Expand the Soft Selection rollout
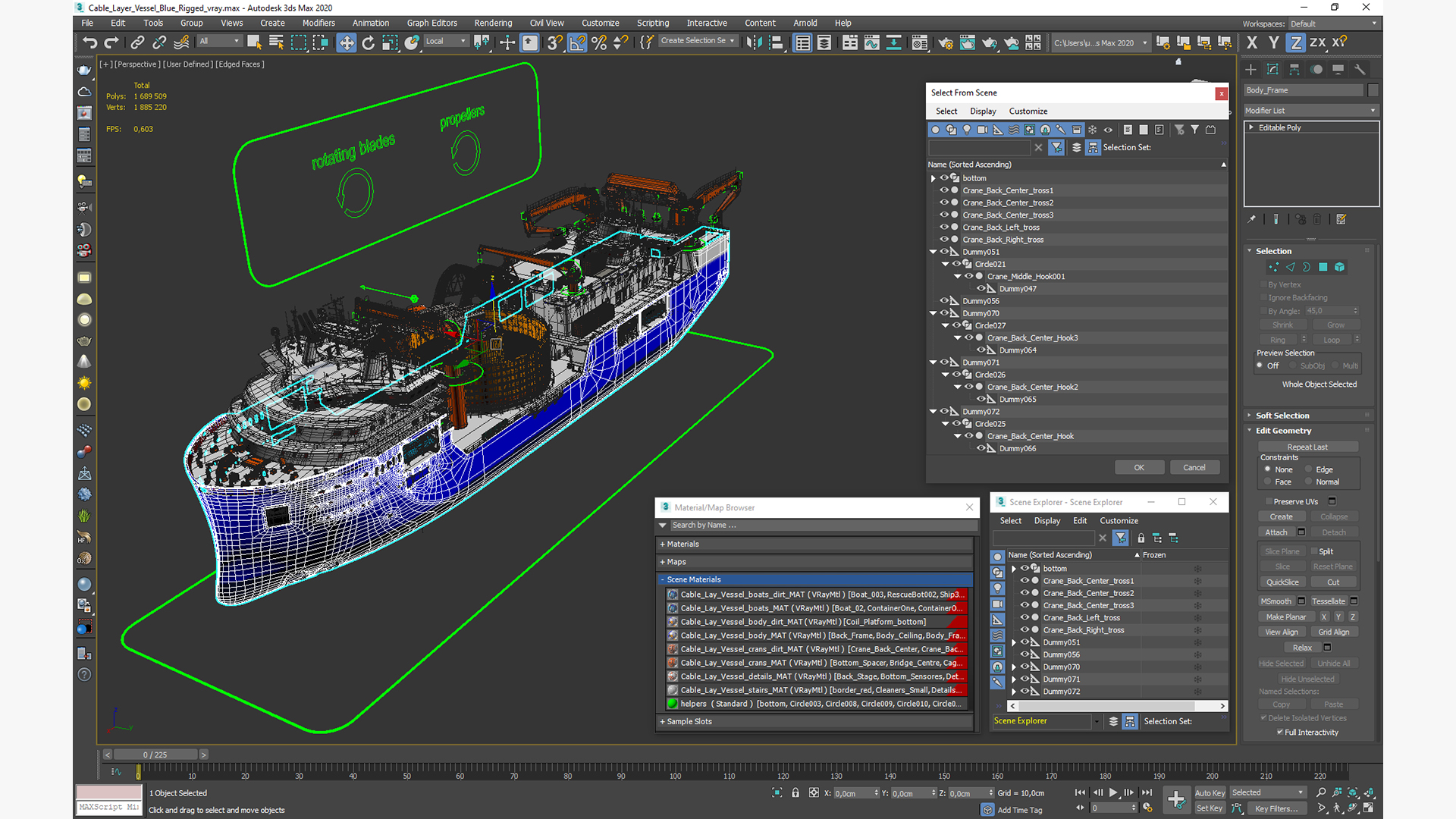This screenshot has width=1456, height=819. [x=1282, y=416]
